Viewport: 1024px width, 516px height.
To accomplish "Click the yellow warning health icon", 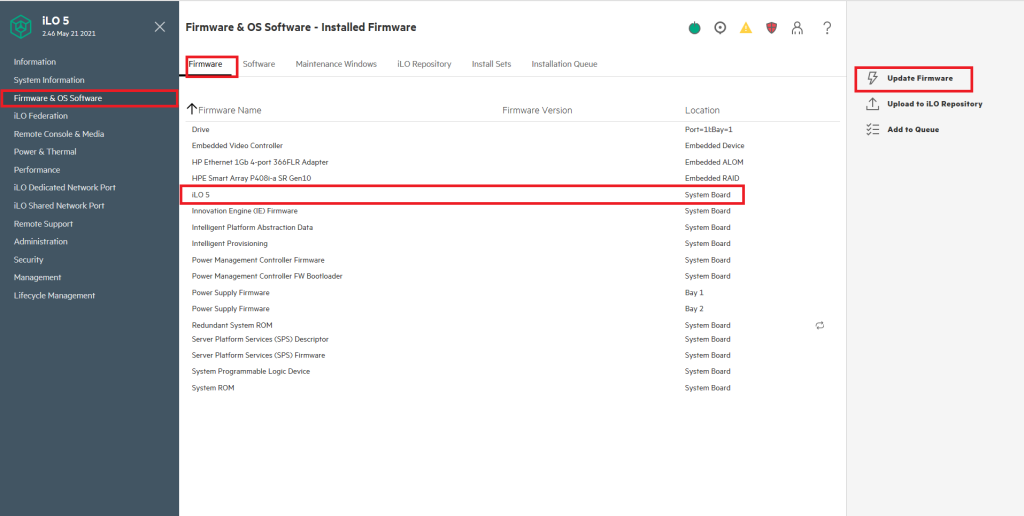I will pos(746,27).
